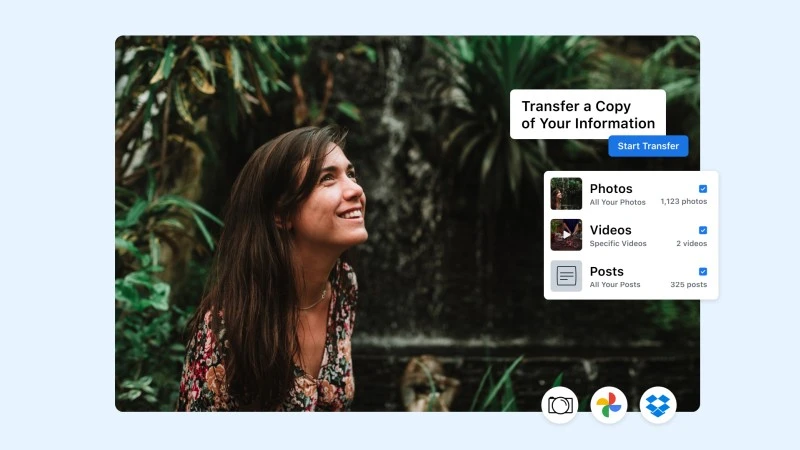This screenshot has width=800, height=450.
Task: Click the Start Transfer button
Action: coord(648,146)
